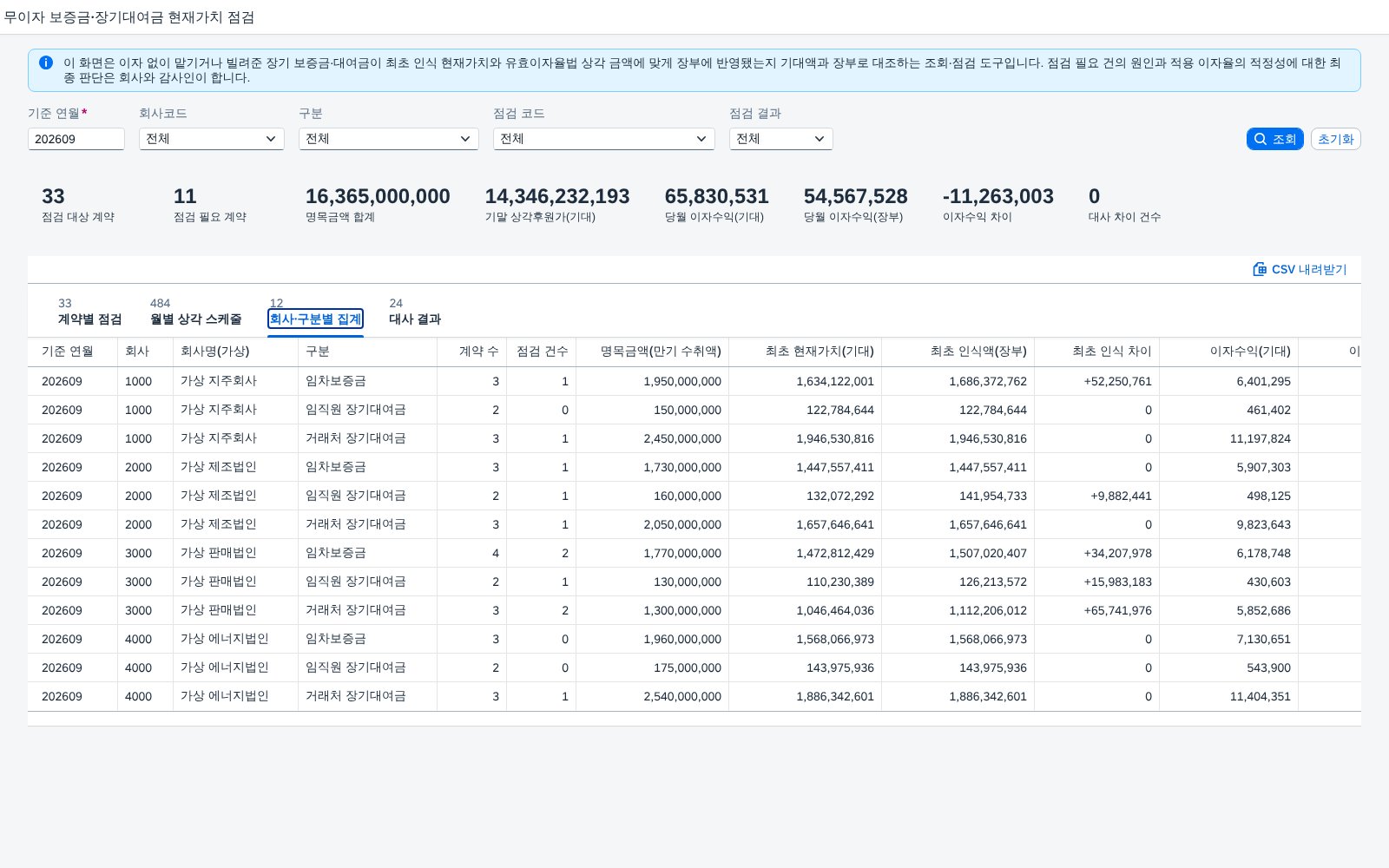Screen dimensions: 1389x868
Task: Switch to the 계약별 점검 tab
Action: (x=89, y=319)
